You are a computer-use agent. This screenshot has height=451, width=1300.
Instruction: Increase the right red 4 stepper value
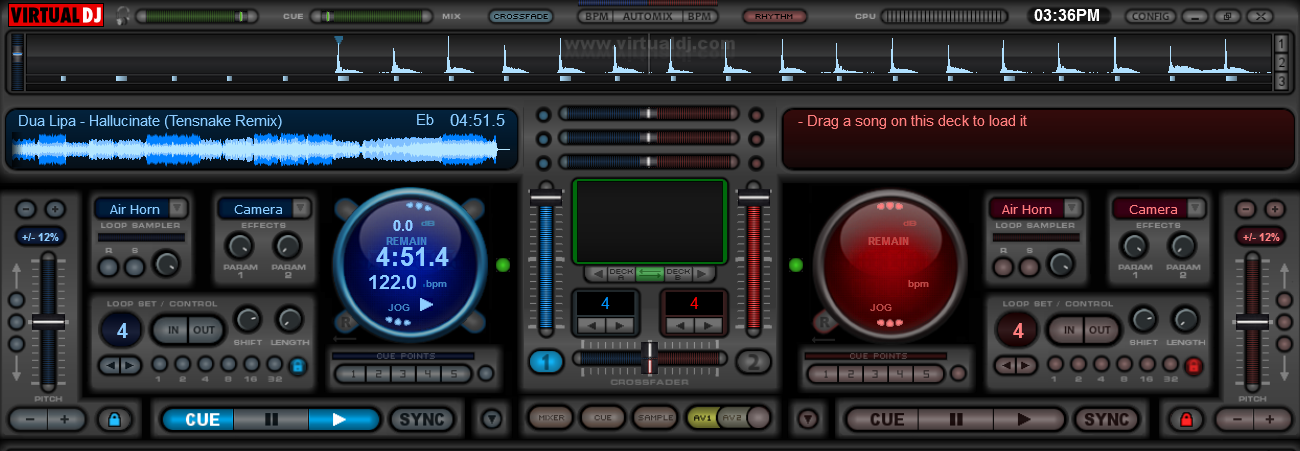coord(708,326)
